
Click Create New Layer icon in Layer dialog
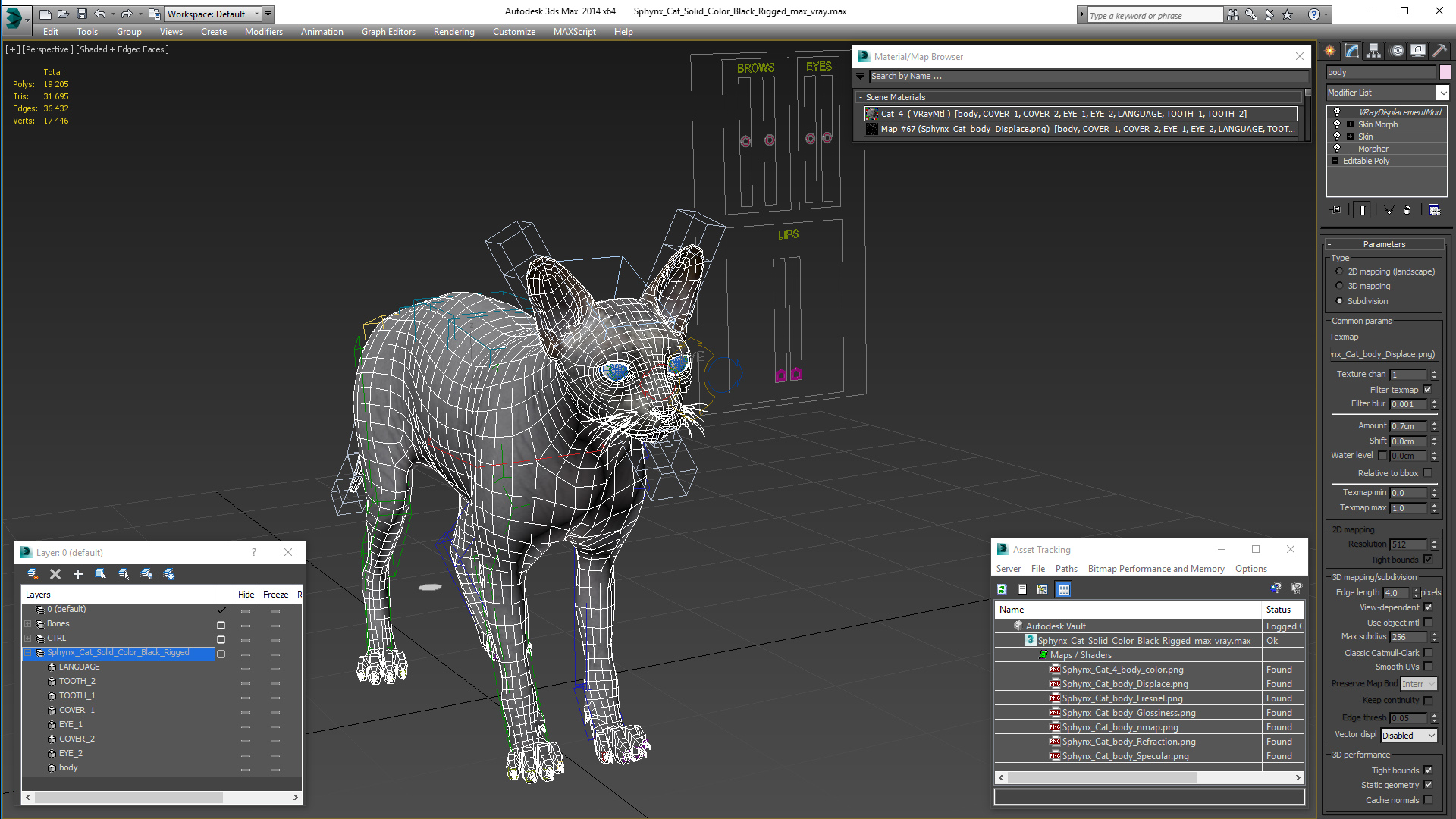coord(33,574)
